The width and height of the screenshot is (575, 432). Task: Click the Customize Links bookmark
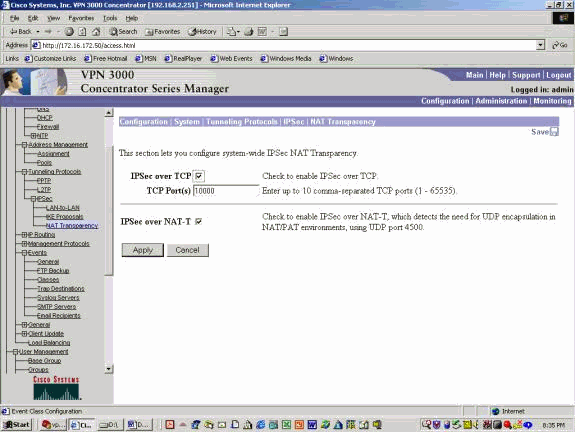[51, 59]
